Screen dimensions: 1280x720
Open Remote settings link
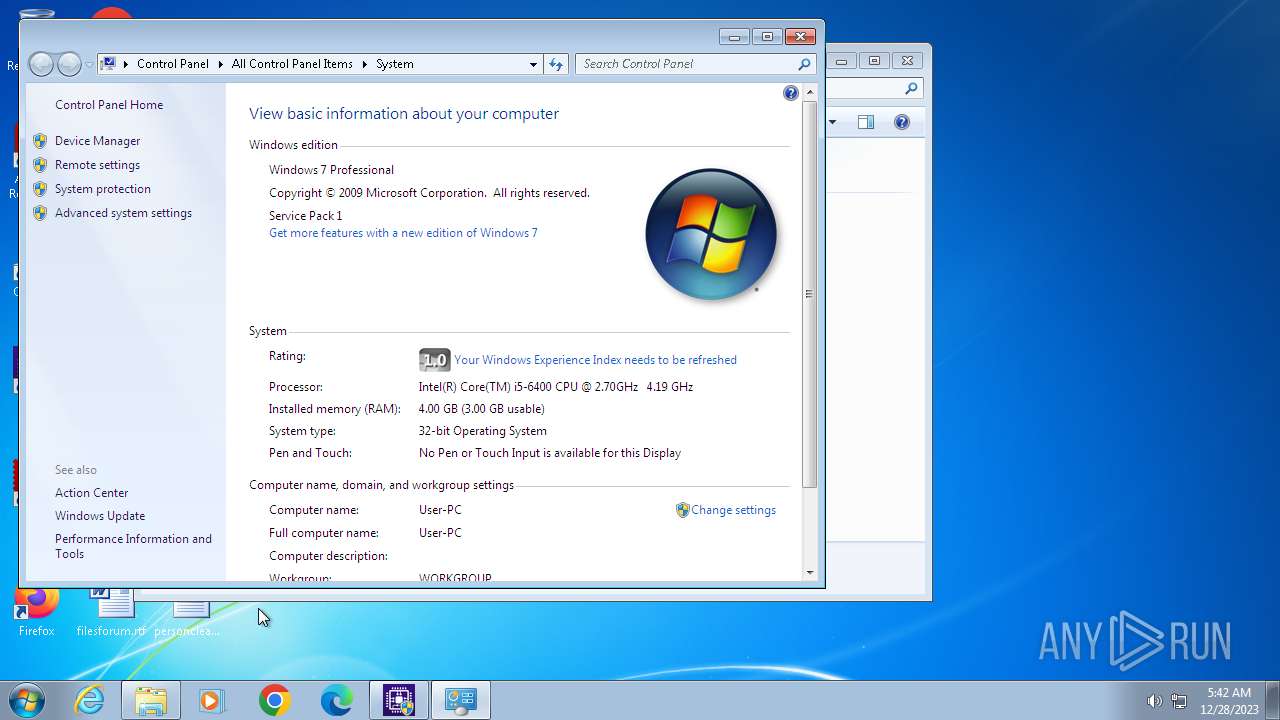pos(98,165)
